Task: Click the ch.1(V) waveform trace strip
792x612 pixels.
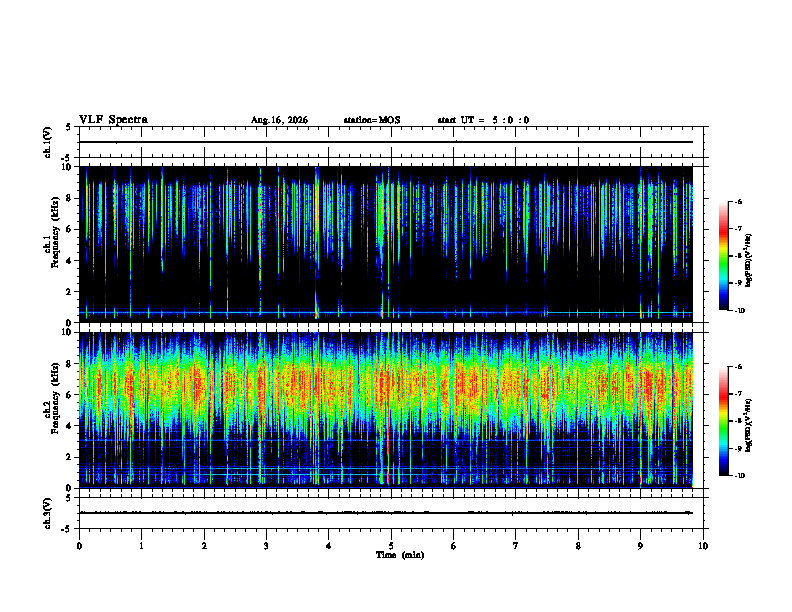Action: (386, 142)
